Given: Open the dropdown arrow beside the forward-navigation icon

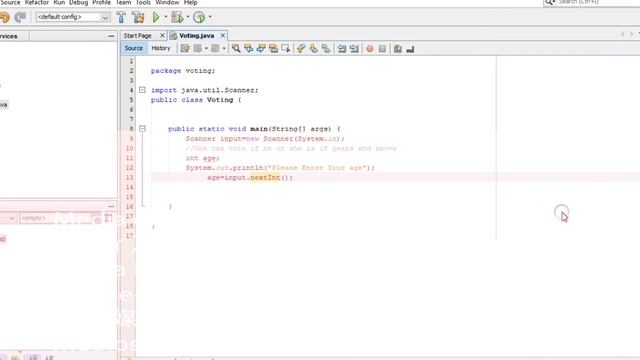Looking at the screenshot, I should click(224, 49).
